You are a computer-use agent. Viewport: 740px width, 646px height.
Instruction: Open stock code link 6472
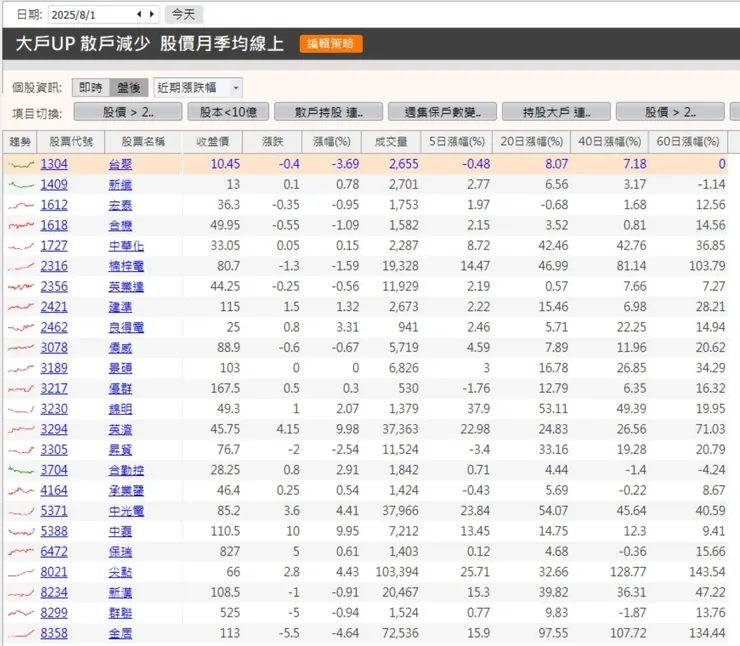[54, 552]
